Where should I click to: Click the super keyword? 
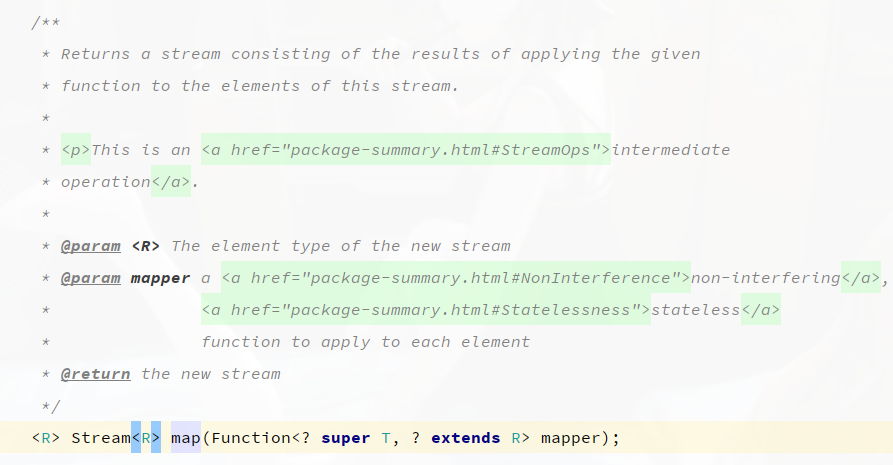345,438
